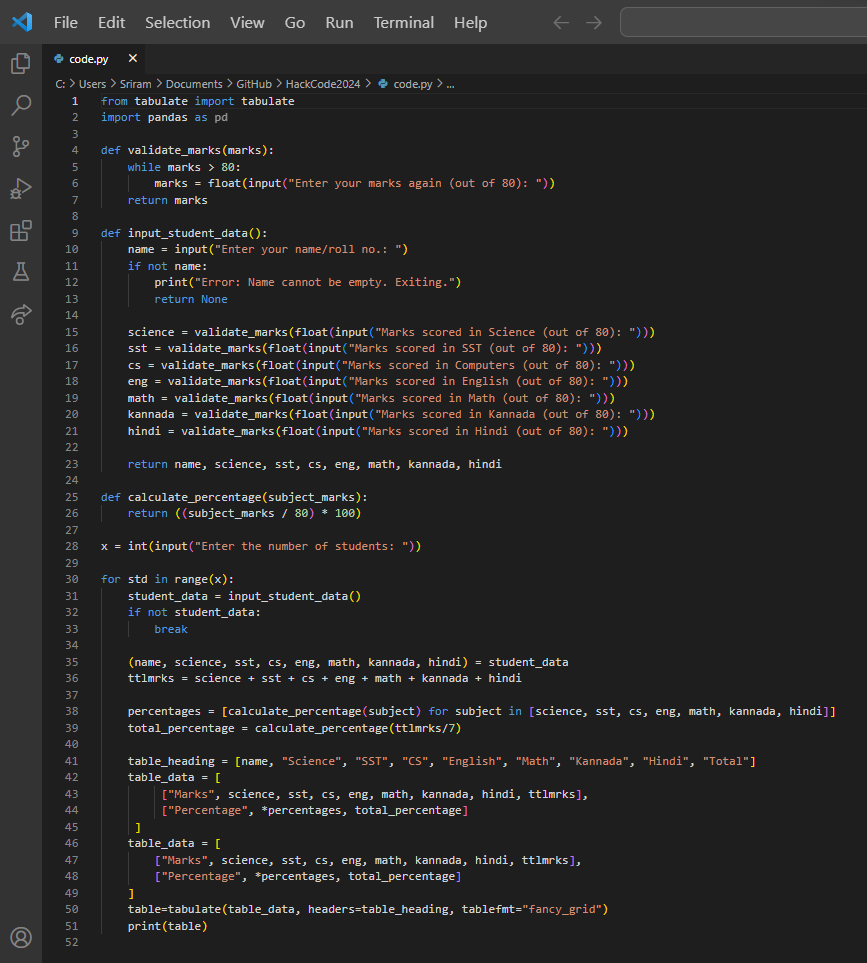This screenshot has width=867, height=963.
Task: Open the Source Control view
Action: click(21, 147)
